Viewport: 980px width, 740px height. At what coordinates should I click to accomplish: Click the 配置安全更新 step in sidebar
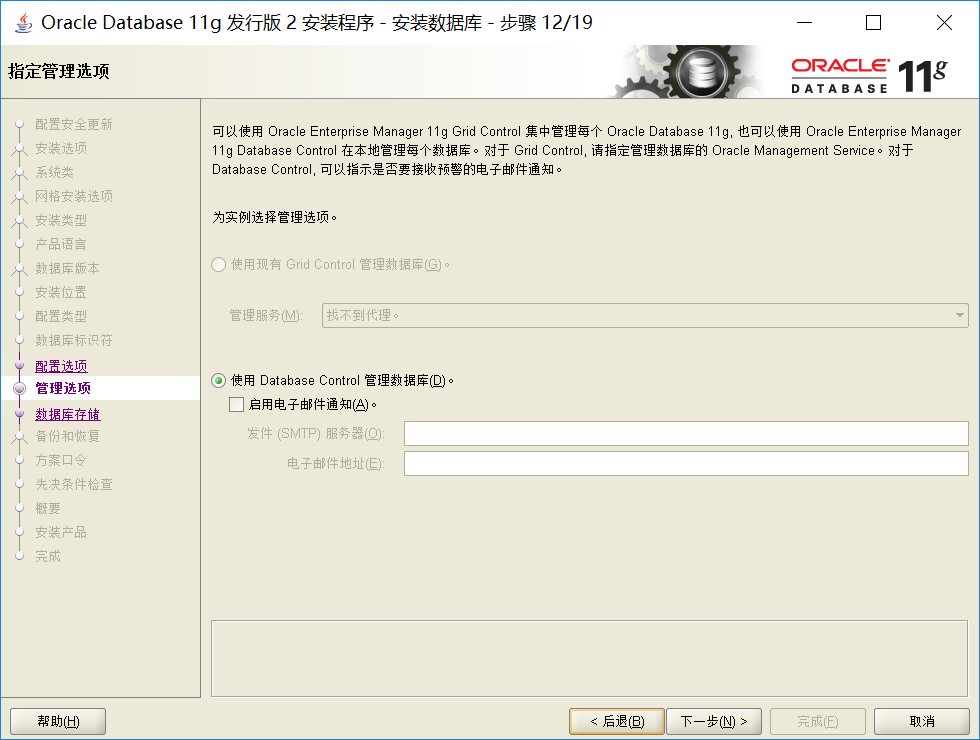(74, 124)
